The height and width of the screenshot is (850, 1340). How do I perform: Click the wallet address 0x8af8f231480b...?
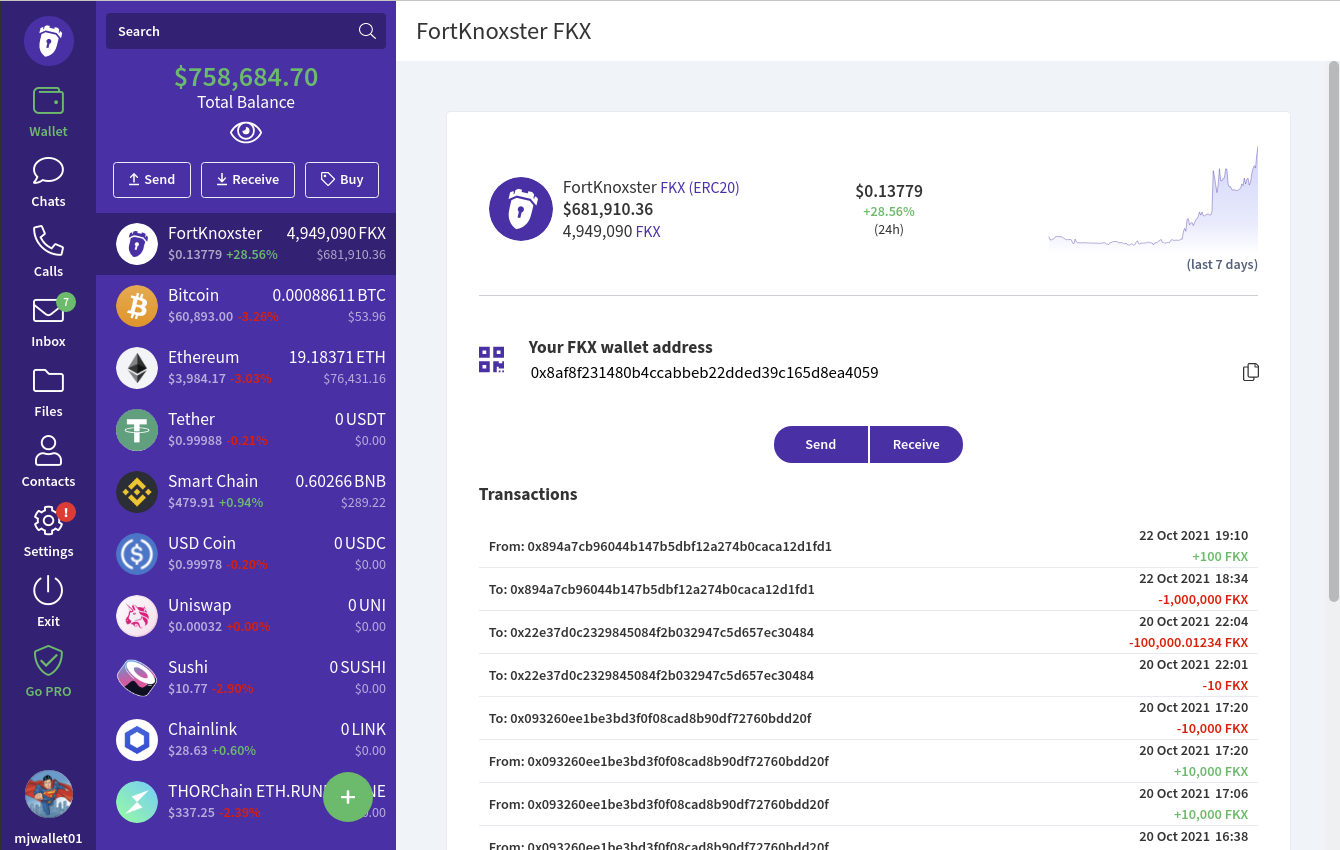point(704,373)
